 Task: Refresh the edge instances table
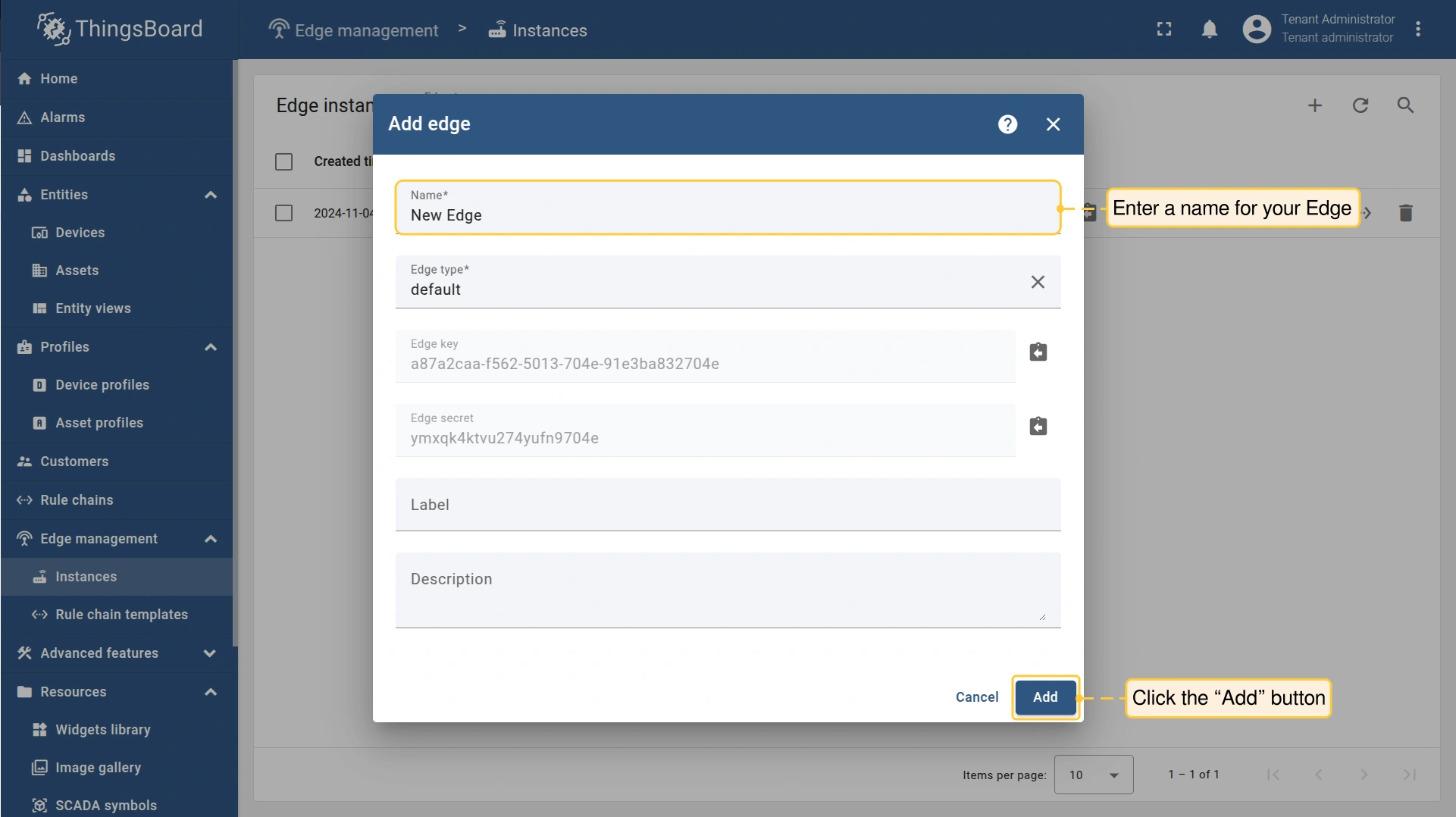tap(1360, 105)
